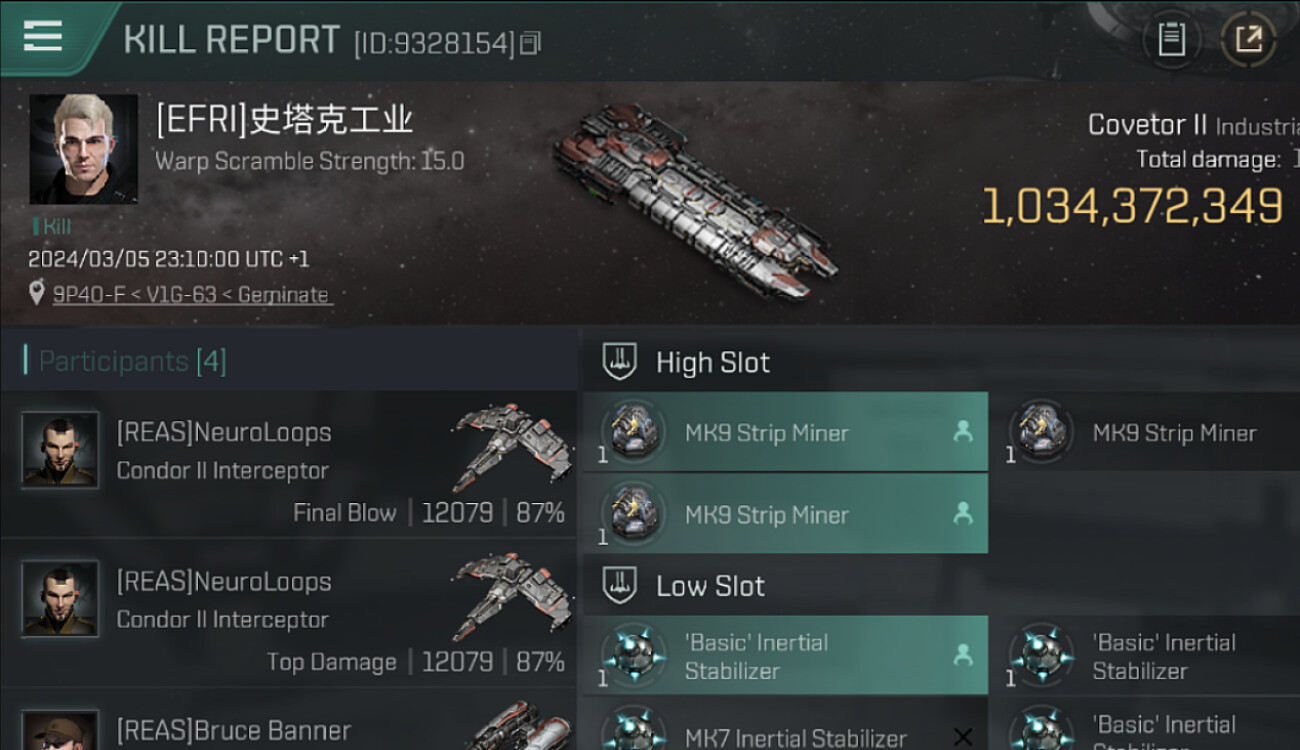Copy the kill report ID
This screenshot has width=1300, height=750.
[x=531, y=43]
